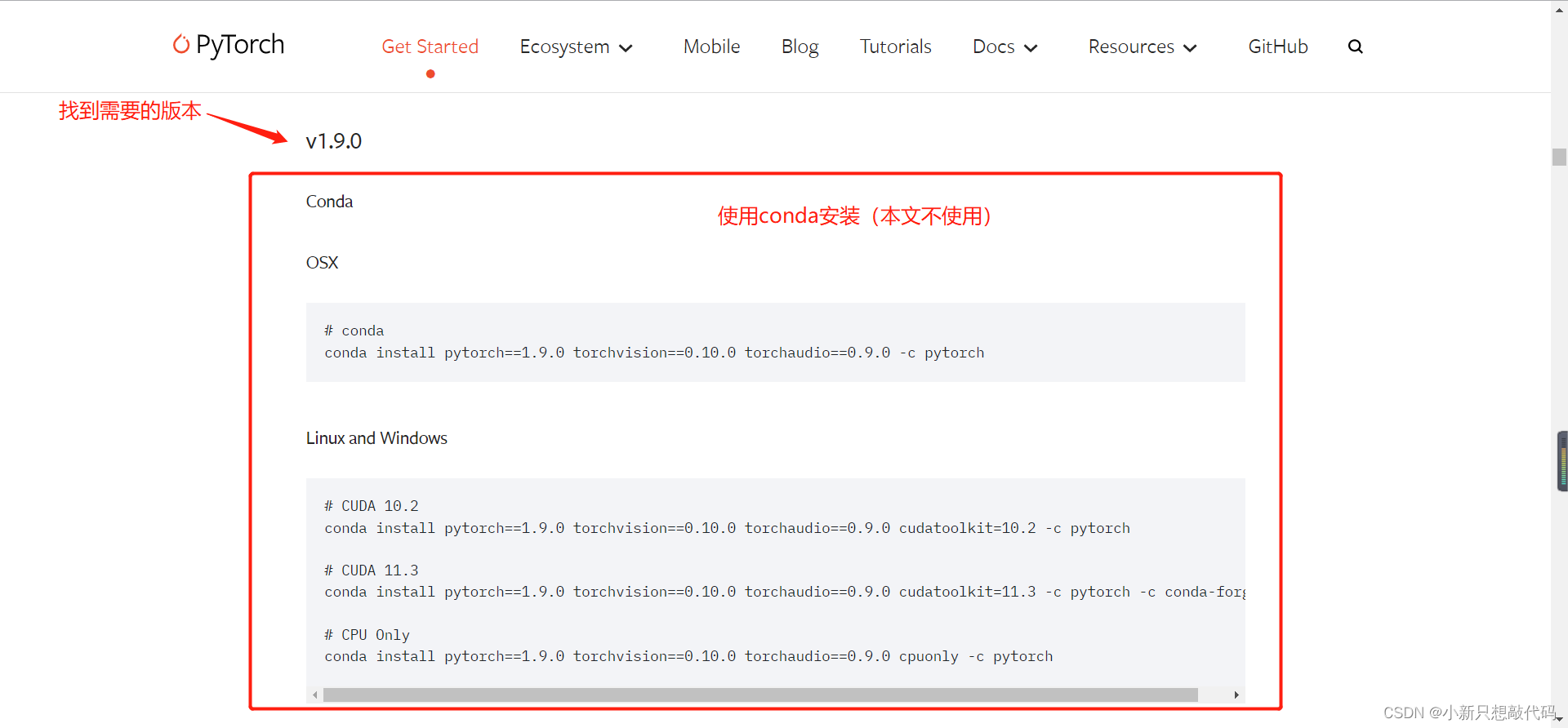Open the search magnifier icon

(x=1356, y=47)
